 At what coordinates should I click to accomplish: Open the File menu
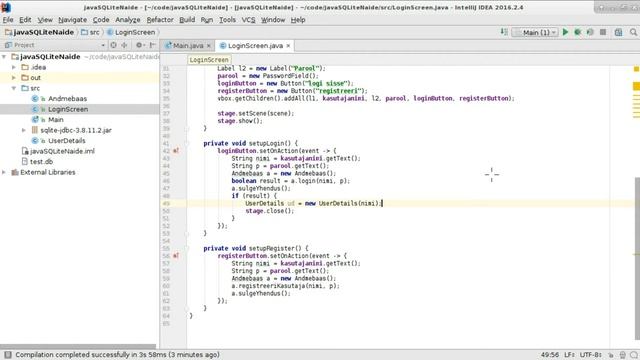coord(8,20)
